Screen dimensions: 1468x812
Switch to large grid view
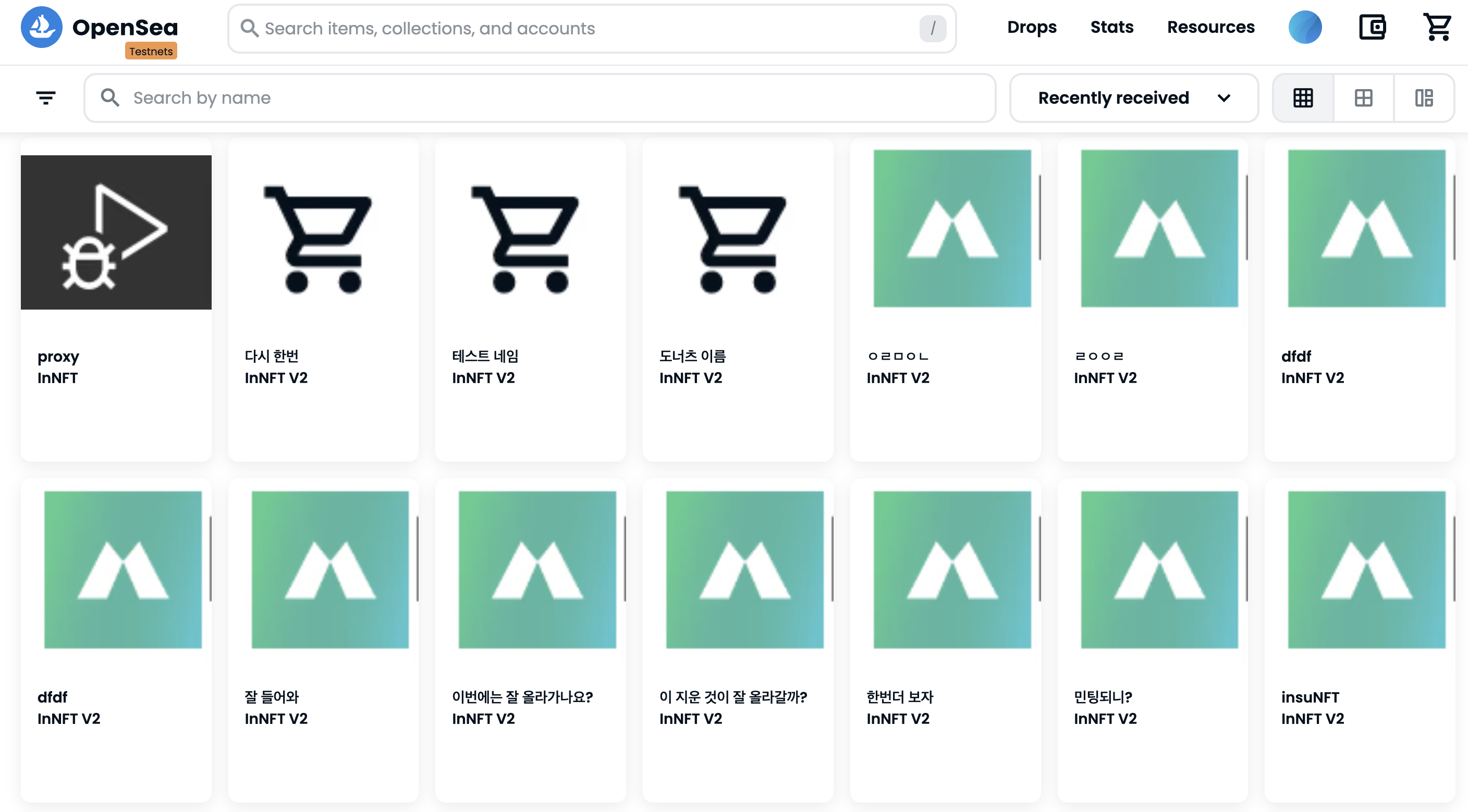pyautogui.click(x=1363, y=98)
